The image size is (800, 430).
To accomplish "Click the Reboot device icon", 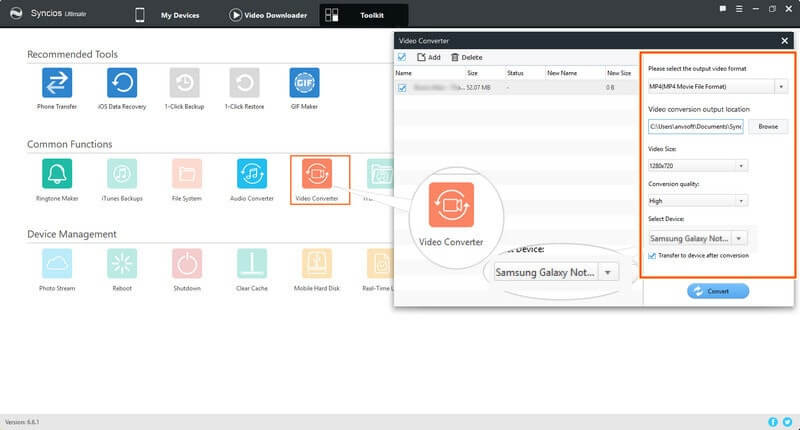I will pos(122,263).
